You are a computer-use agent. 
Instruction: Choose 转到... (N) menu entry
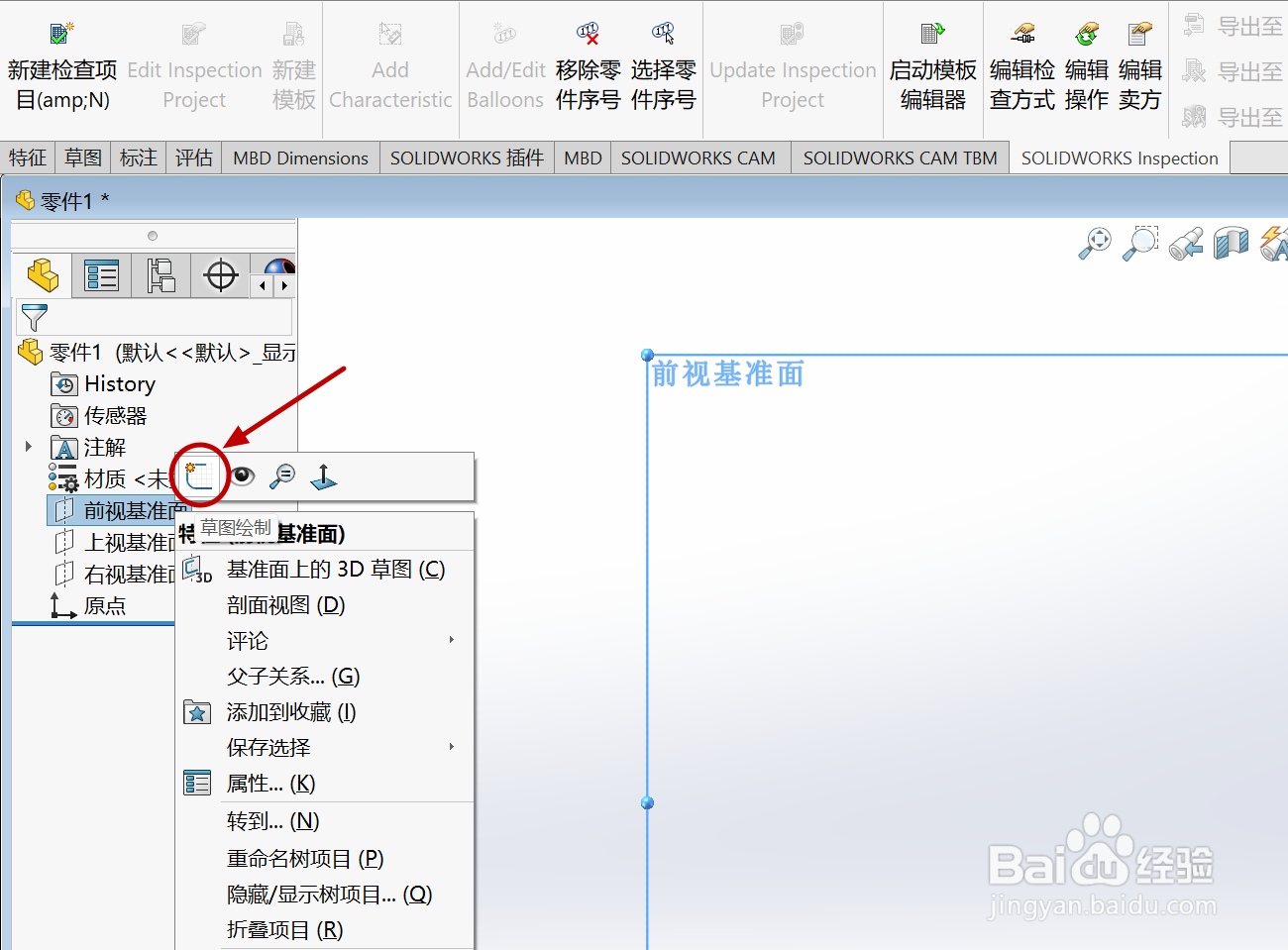click(x=325, y=821)
